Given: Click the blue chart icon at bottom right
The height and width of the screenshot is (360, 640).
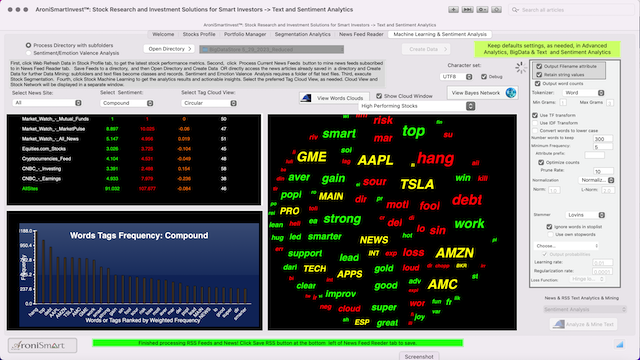Looking at the screenshot, I should click(x=620, y=344).
